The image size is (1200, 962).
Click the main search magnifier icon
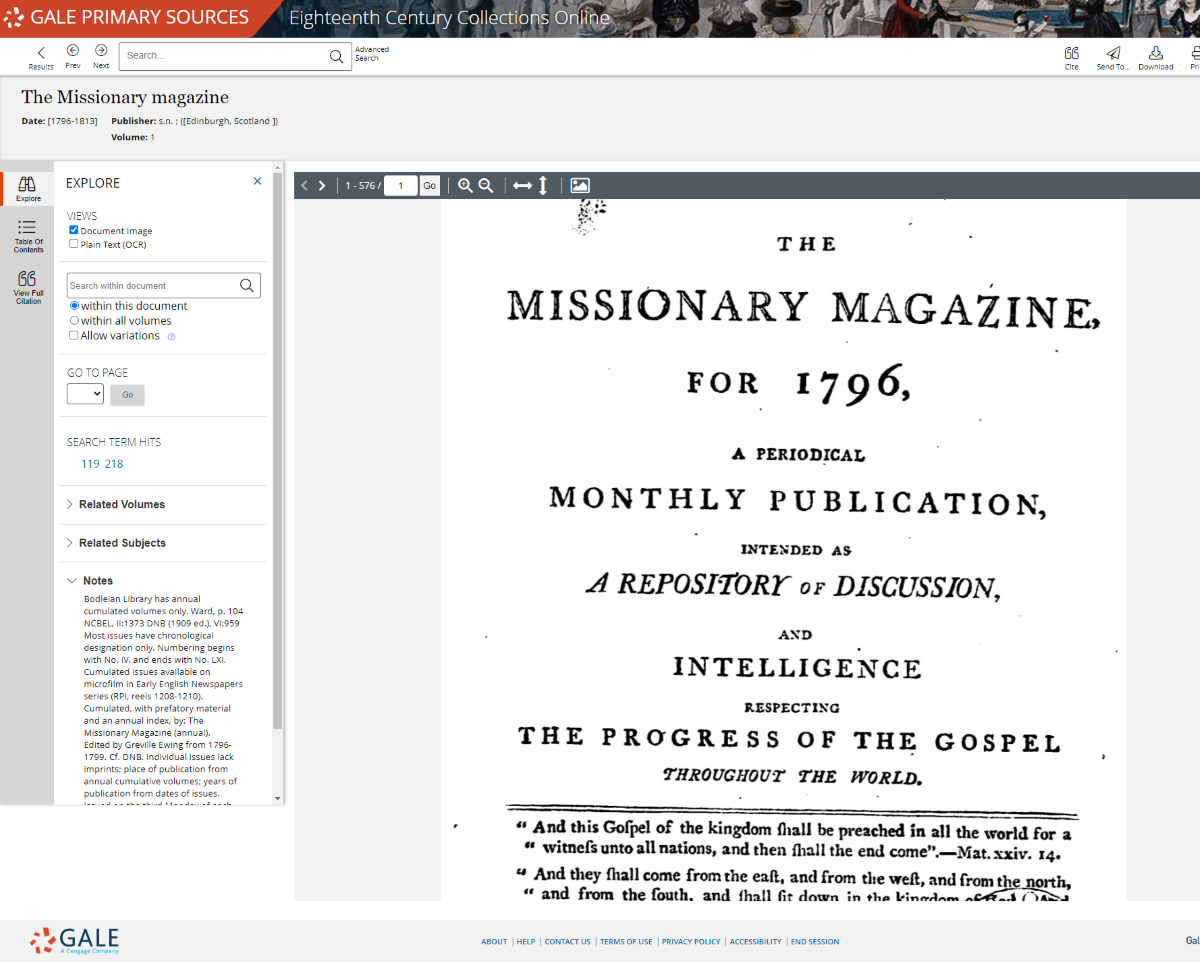click(337, 56)
